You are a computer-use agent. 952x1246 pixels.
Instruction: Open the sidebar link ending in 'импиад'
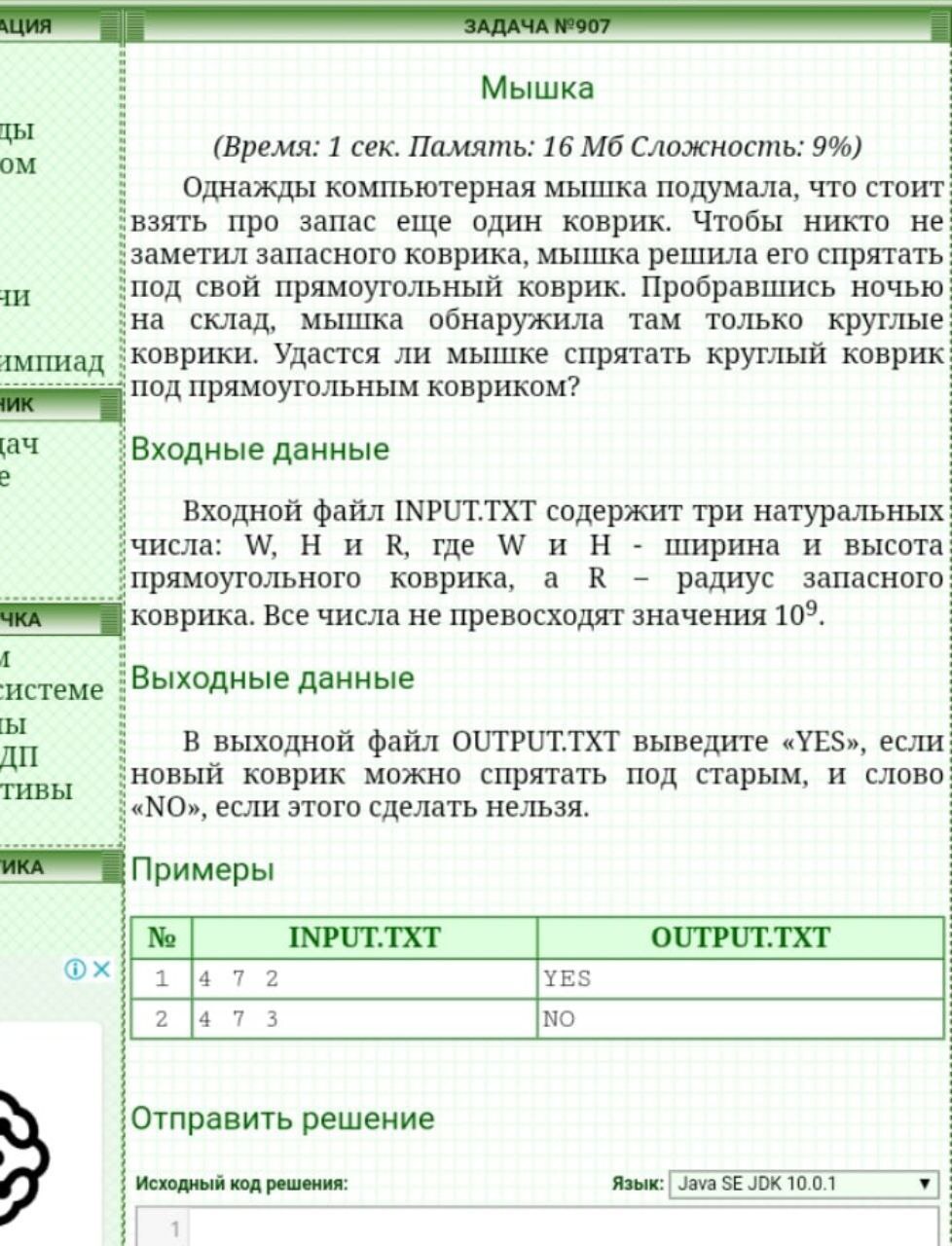[x=51, y=363]
